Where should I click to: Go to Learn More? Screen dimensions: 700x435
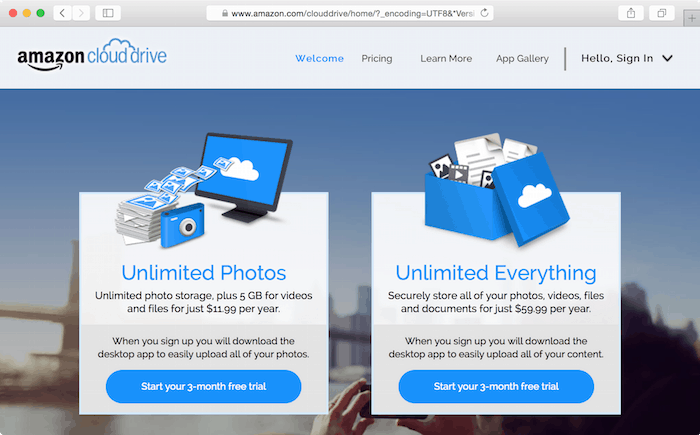click(x=446, y=59)
